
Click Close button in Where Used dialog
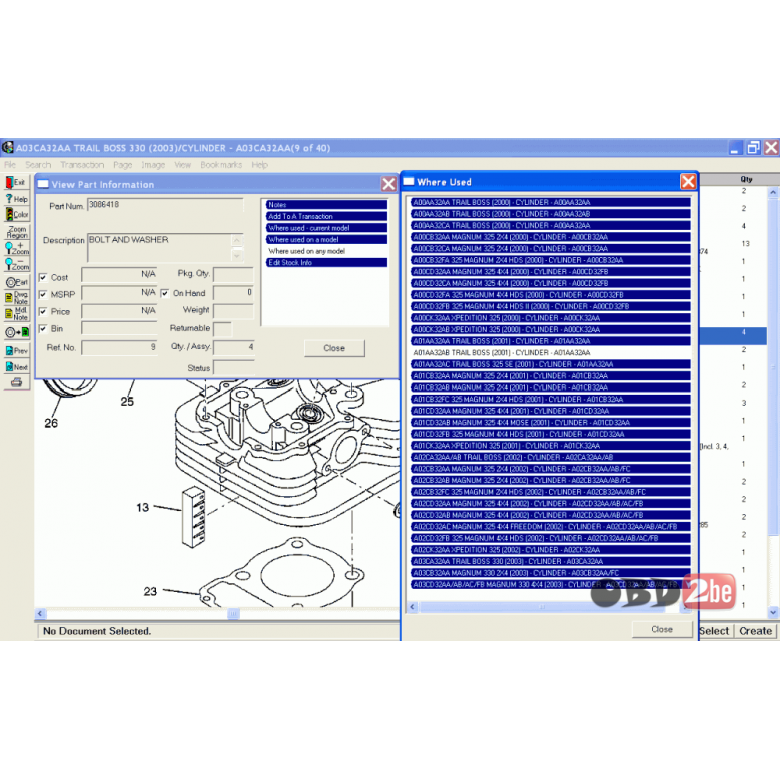click(662, 629)
